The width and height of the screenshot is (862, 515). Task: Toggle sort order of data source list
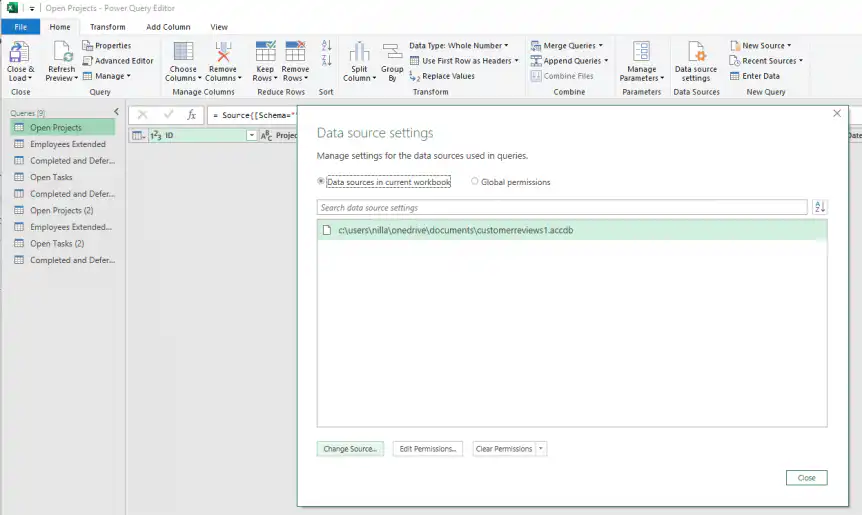pyautogui.click(x=820, y=207)
